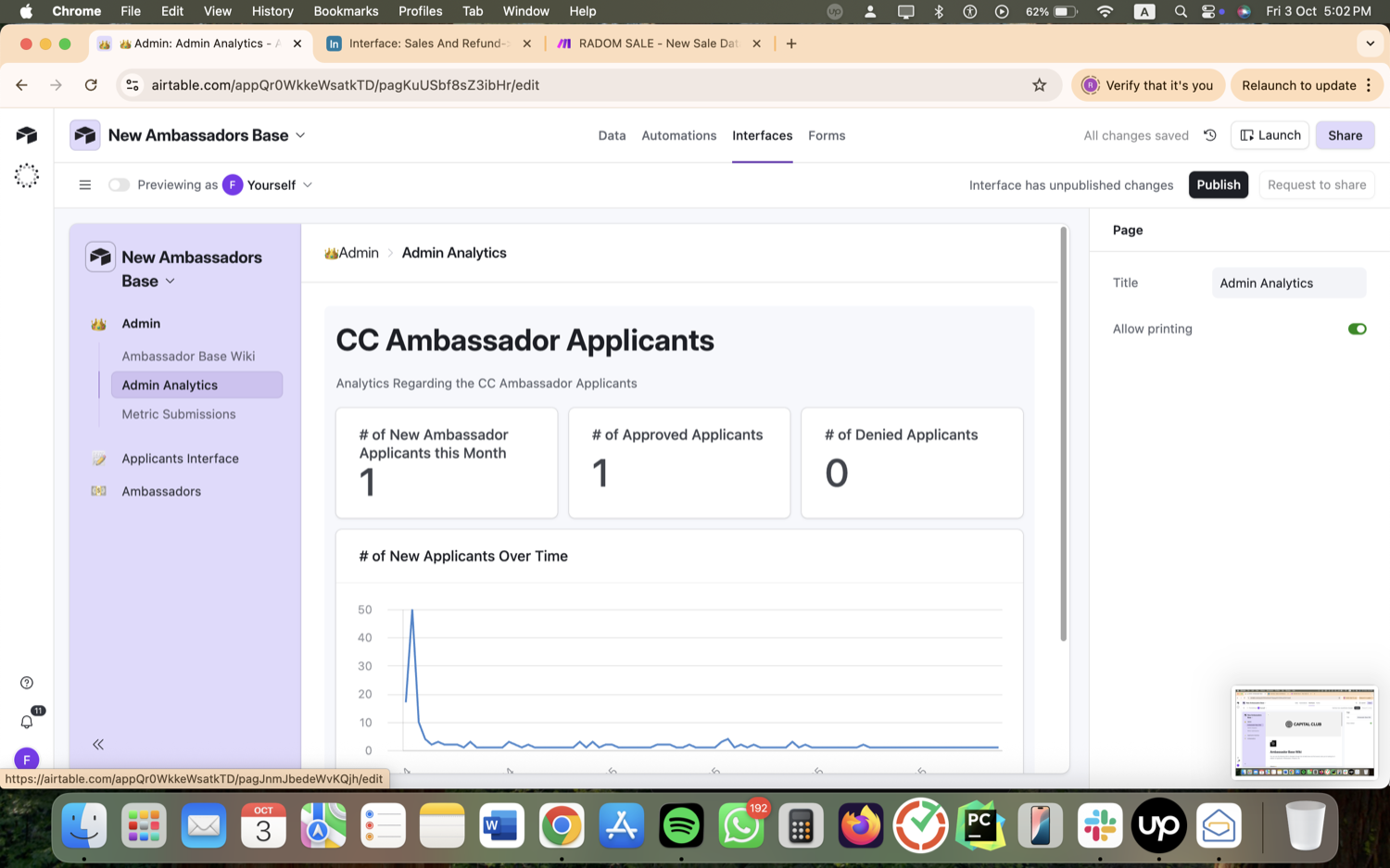This screenshot has height=868, width=1390.
Task: Open the Bookmarks menu in menu bar
Action: 346,11
